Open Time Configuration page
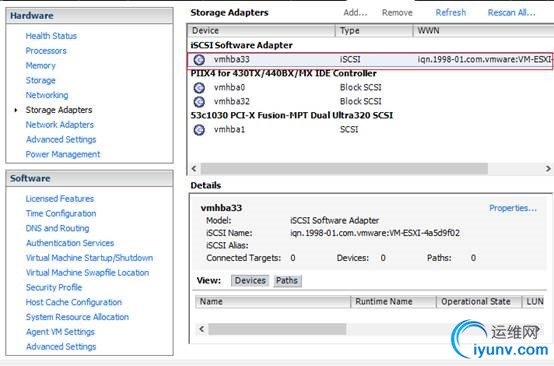Screen dimensions: 554x366 point(61,213)
